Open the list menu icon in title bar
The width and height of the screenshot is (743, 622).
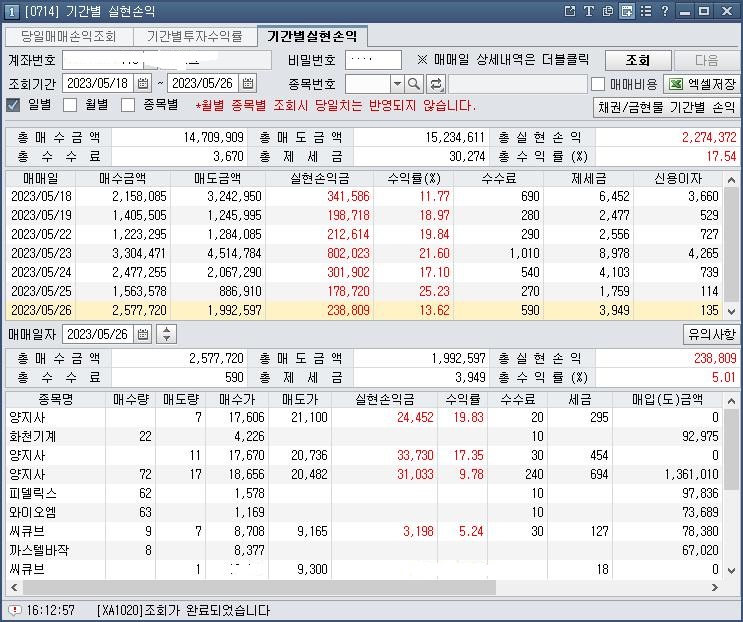(645, 11)
